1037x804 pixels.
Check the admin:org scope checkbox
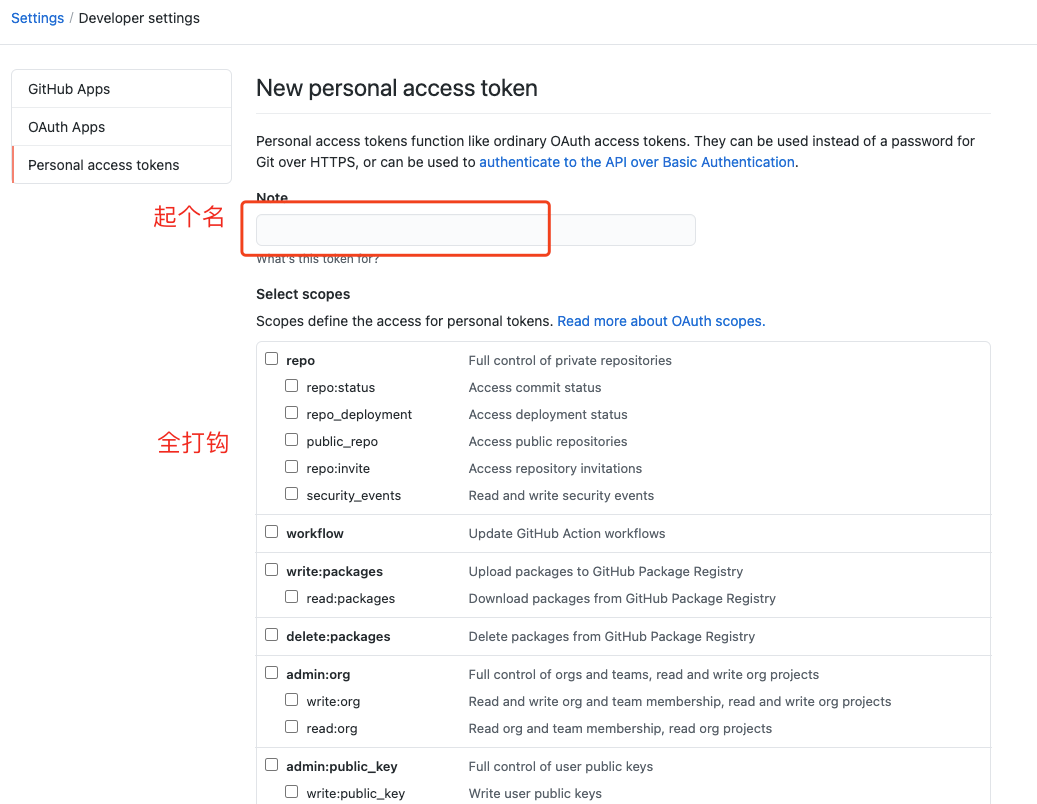[x=272, y=673]
